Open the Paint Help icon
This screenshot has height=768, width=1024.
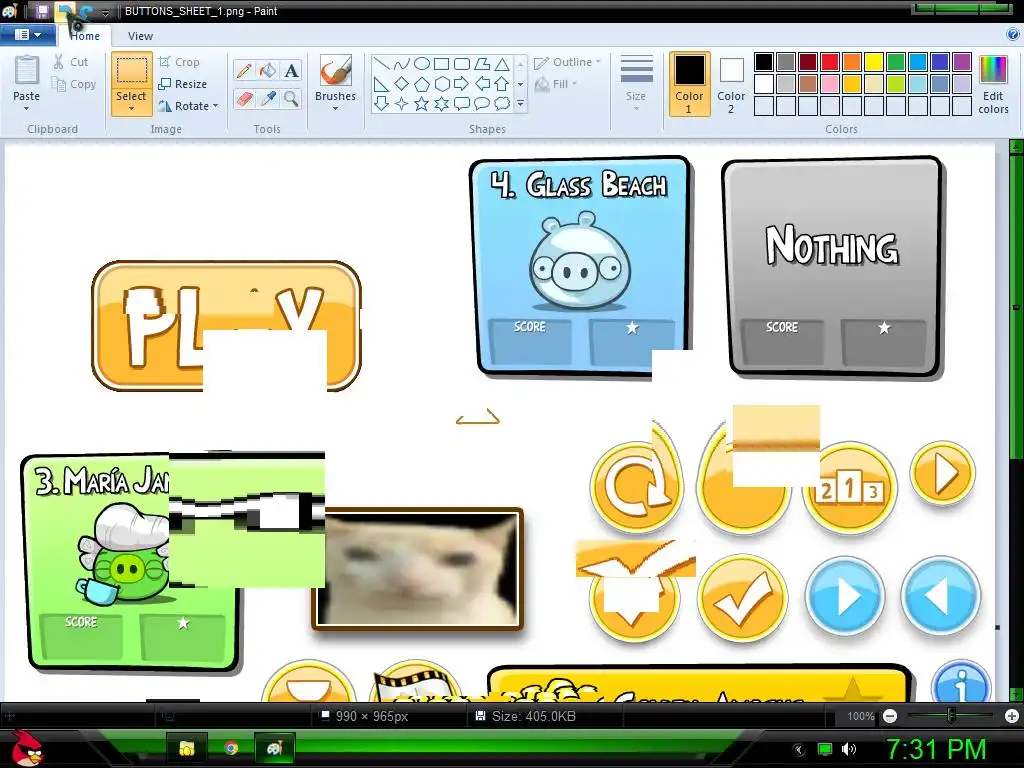coord(1013,35)
